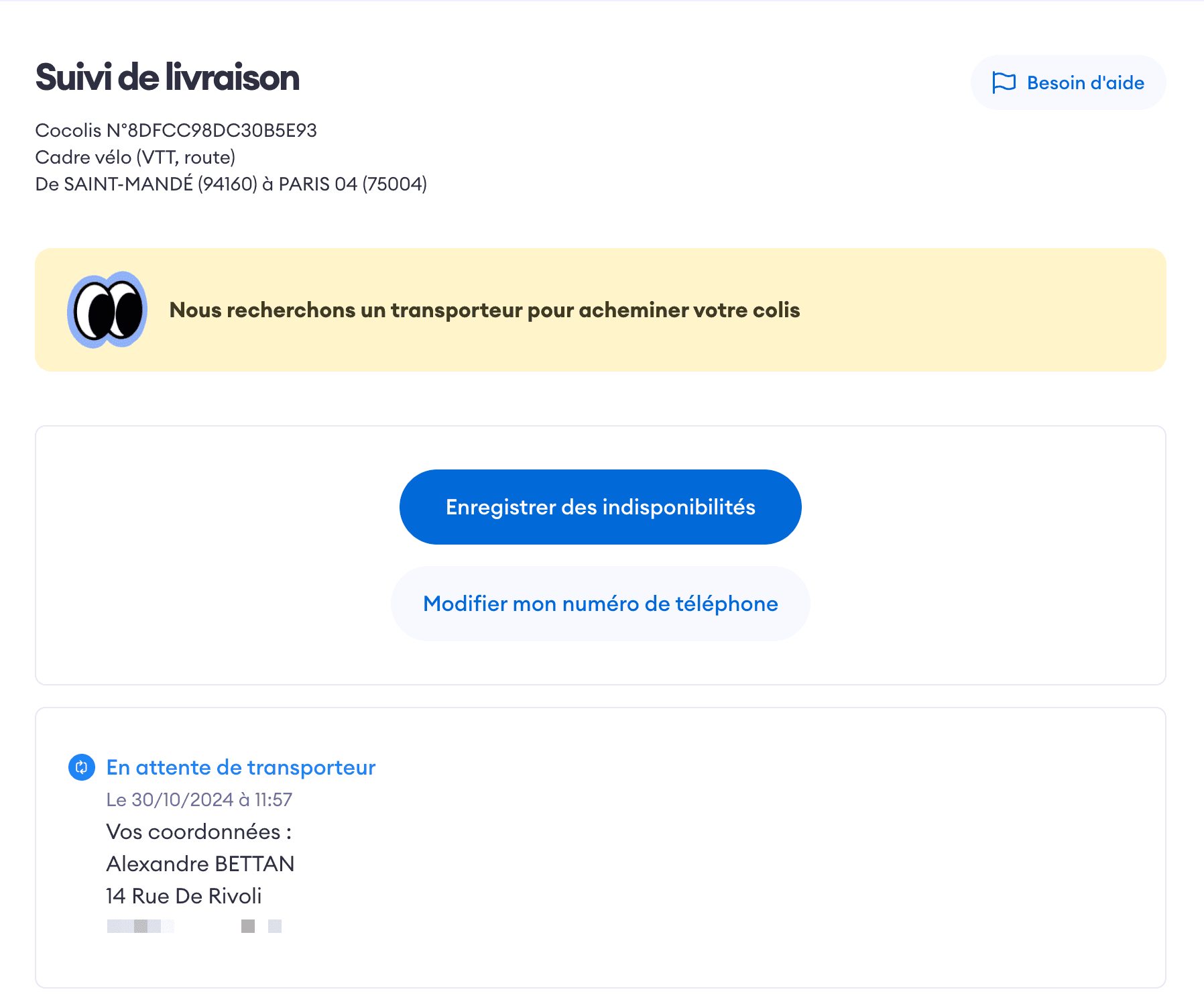Click the flag icon beside Besoin d'aide

[x=1004, y=83]
